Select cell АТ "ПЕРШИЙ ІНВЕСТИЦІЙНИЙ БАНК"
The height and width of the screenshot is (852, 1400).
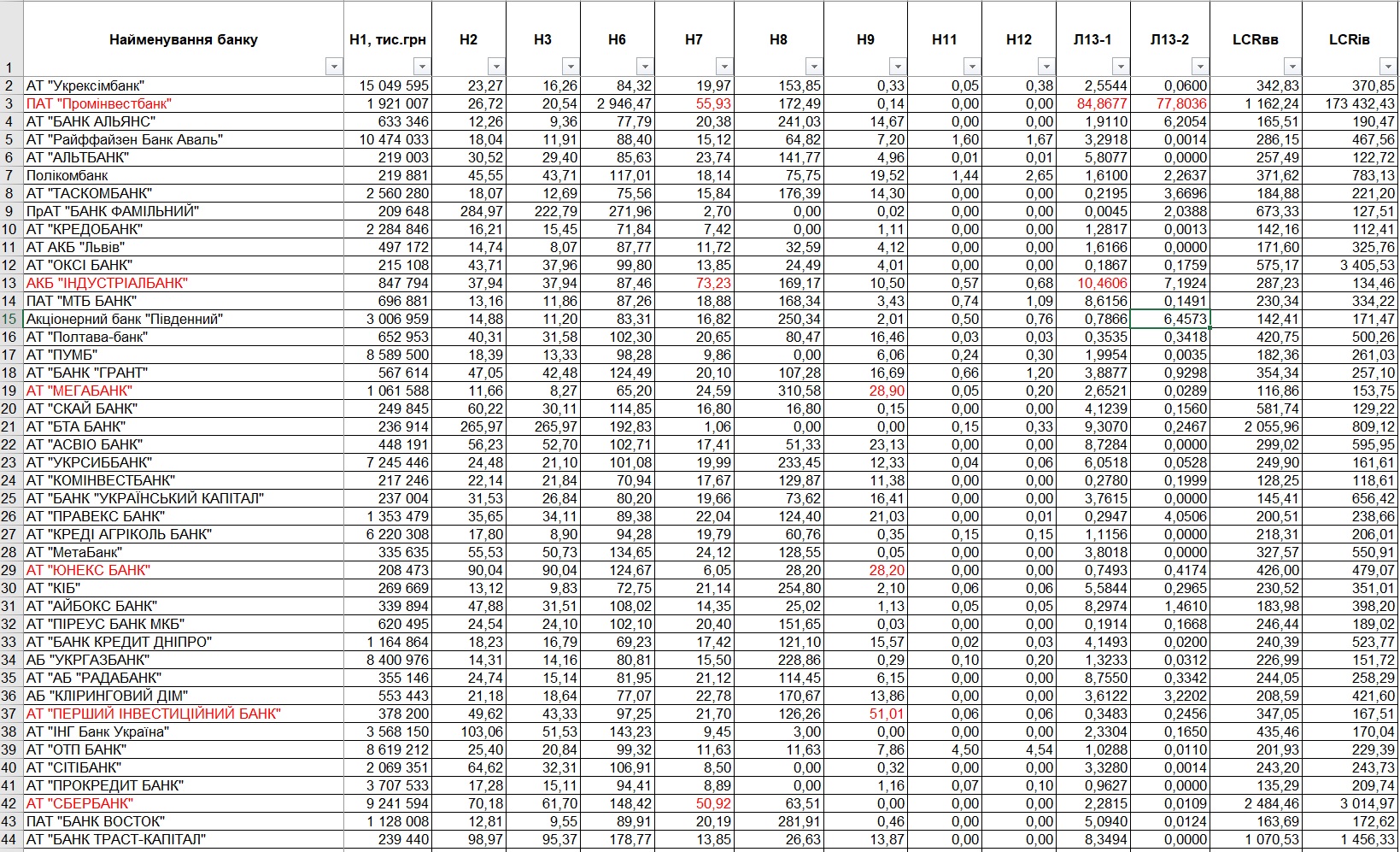pyautogui.click(x=184, y=714)
